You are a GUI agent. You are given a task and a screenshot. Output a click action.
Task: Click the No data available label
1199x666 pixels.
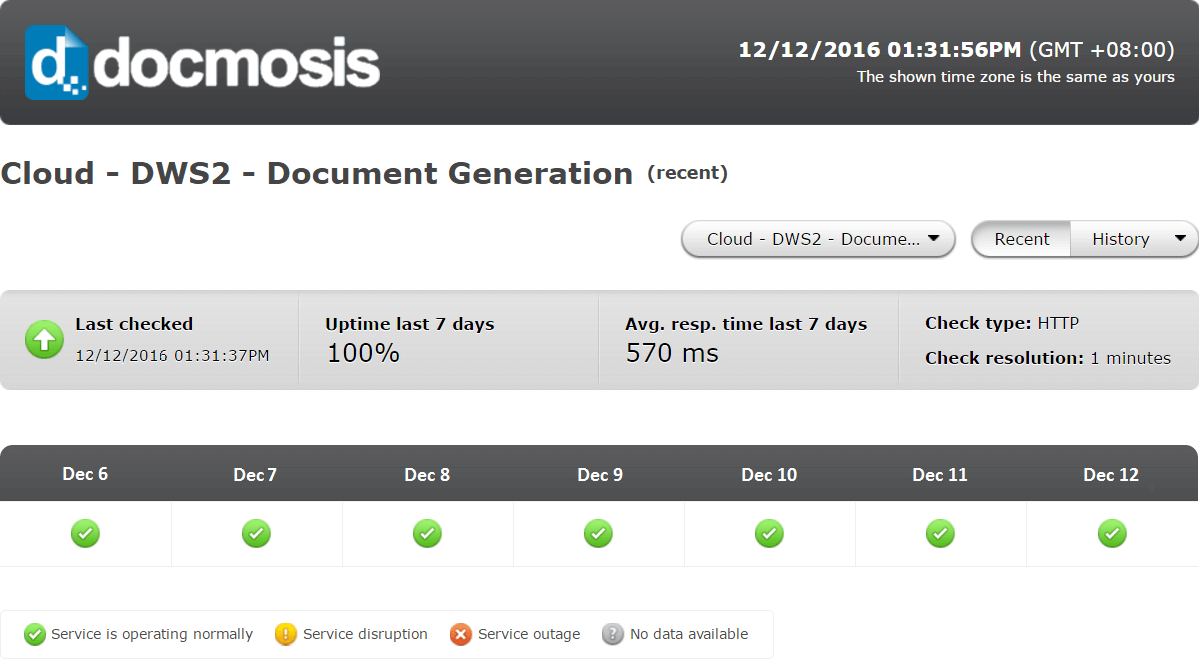point(689,634)
